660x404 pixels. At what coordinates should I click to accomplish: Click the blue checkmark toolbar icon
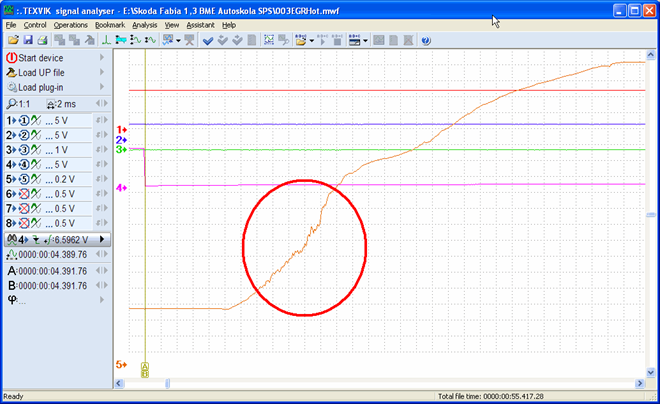(208, 40)
